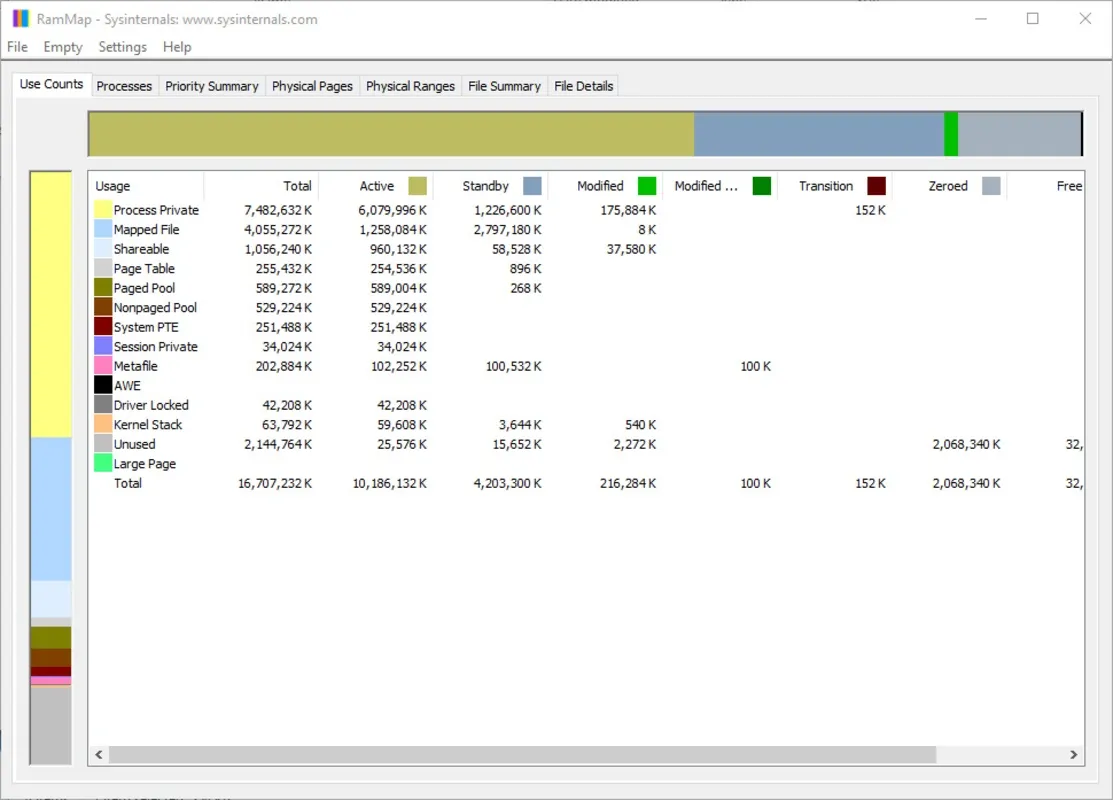The height and width of the screenshot is (800, 1113).
Task: Click the Zeroed segment of the top memory bar
Action: pos(1019,133)
